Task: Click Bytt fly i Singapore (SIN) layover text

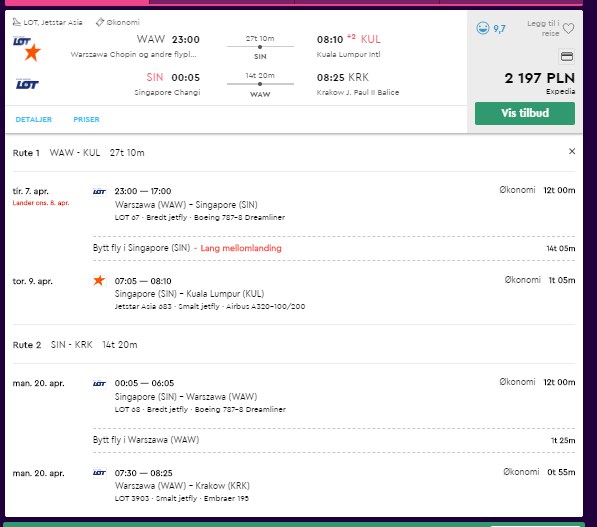Action: click(x=141, y=248)
